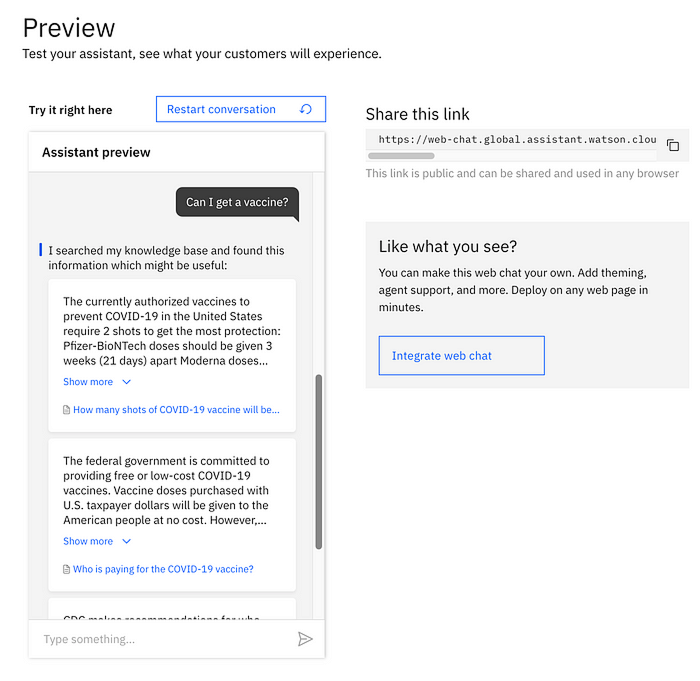
Task: Click Show more in the authorized vaccines card
Action: coord(88,382)
